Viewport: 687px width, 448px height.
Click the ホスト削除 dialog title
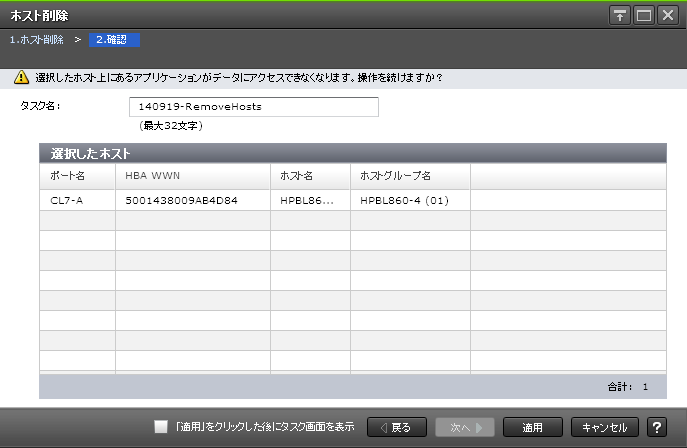(39, 16)
